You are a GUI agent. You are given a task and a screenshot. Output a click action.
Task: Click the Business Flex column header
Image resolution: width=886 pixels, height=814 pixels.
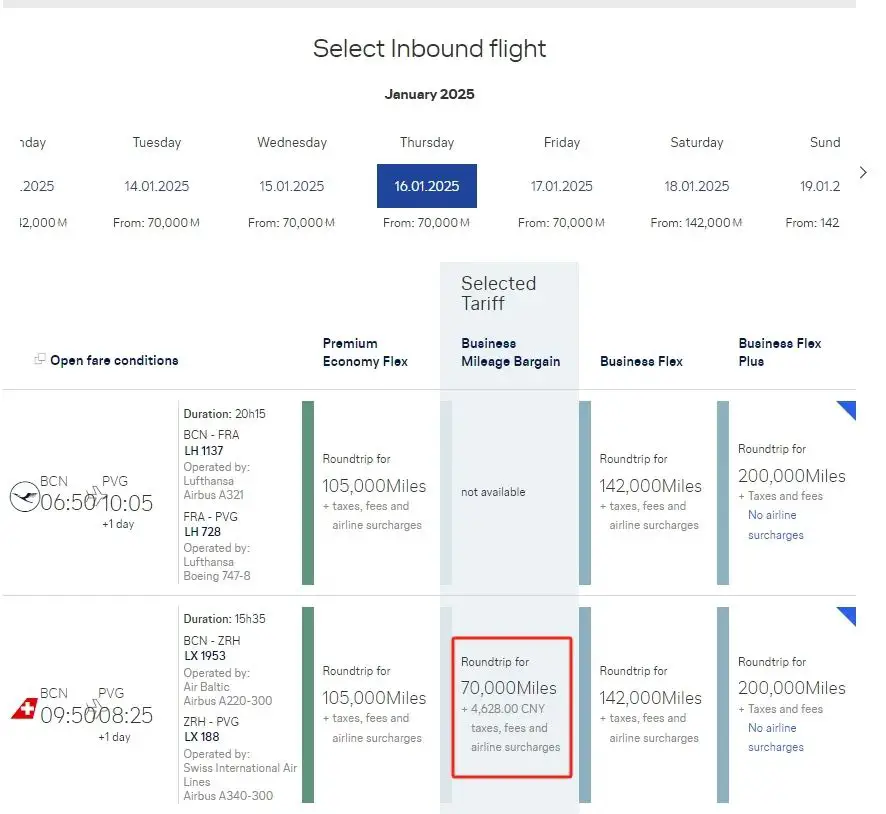pos(641,362)
